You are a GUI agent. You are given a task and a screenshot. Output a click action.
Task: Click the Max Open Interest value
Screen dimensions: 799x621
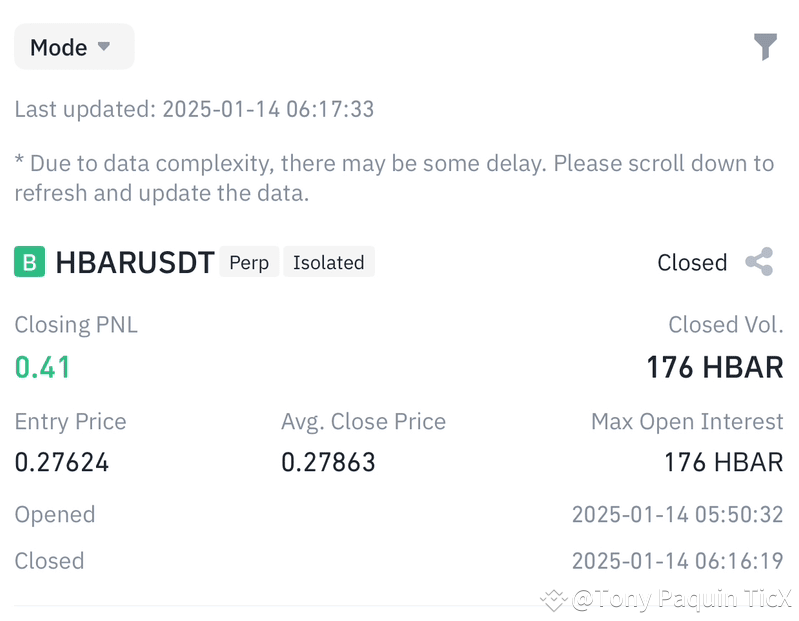pos(724,462)
